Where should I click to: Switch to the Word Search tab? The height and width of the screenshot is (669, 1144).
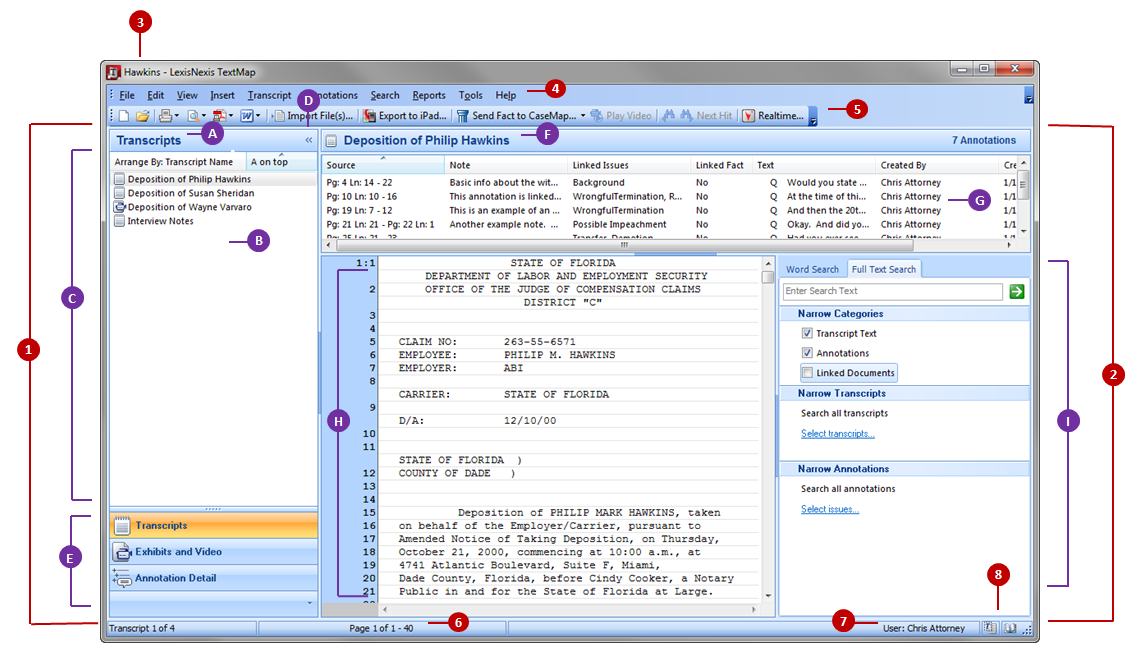[x=812, y=270]
